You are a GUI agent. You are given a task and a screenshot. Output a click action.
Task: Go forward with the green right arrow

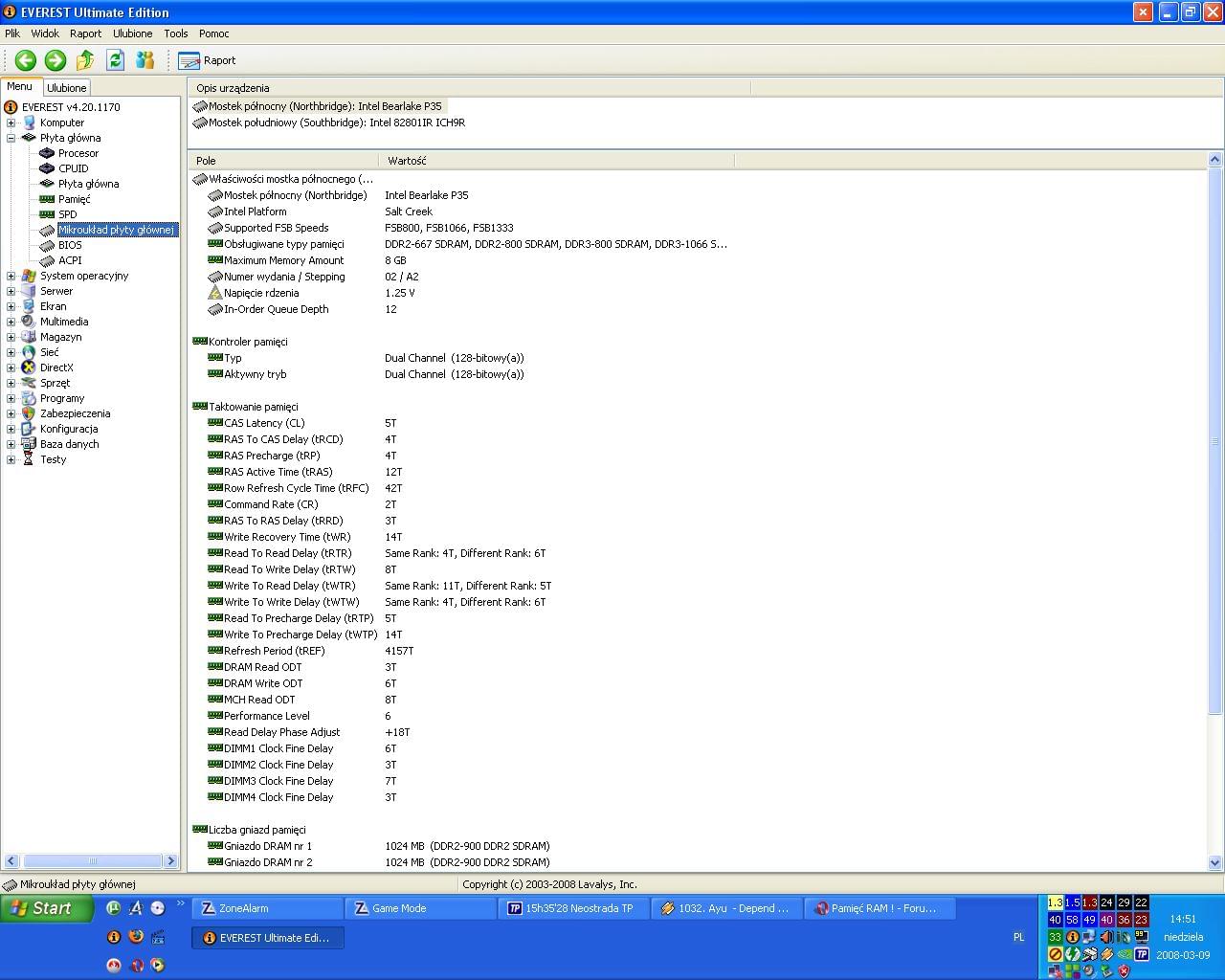(56, 60)
